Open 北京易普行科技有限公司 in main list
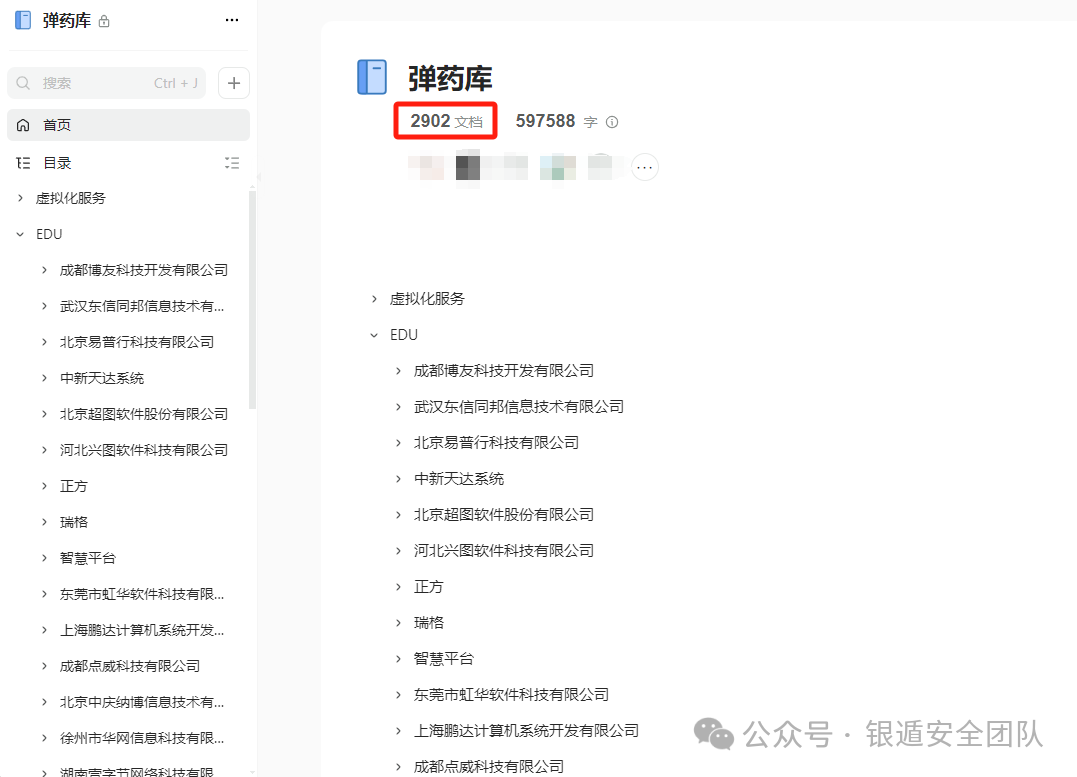Image resolution: width=1077 pixels, height=777 pixels. (496, 443)
